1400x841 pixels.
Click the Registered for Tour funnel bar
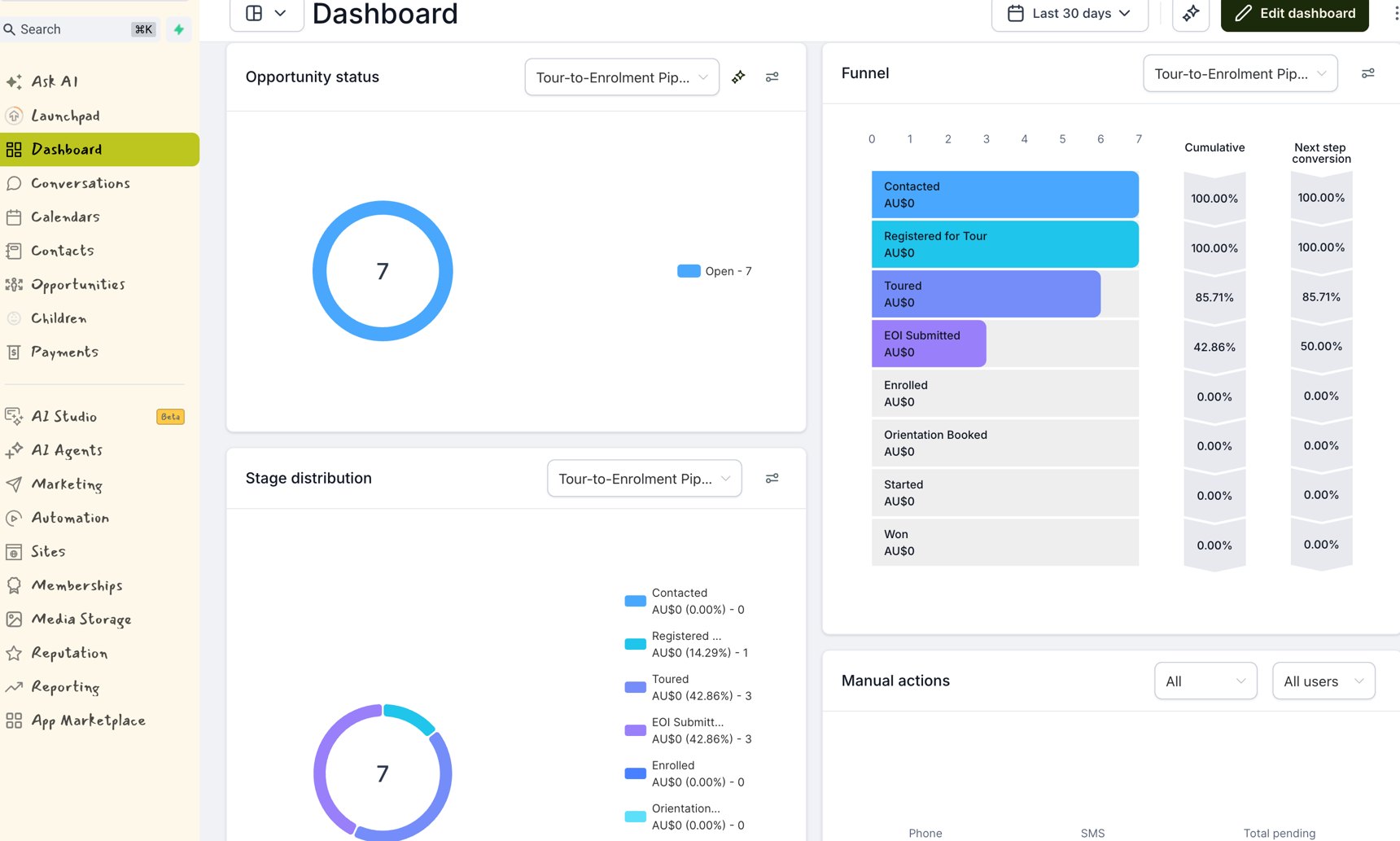pos(1004,244)
